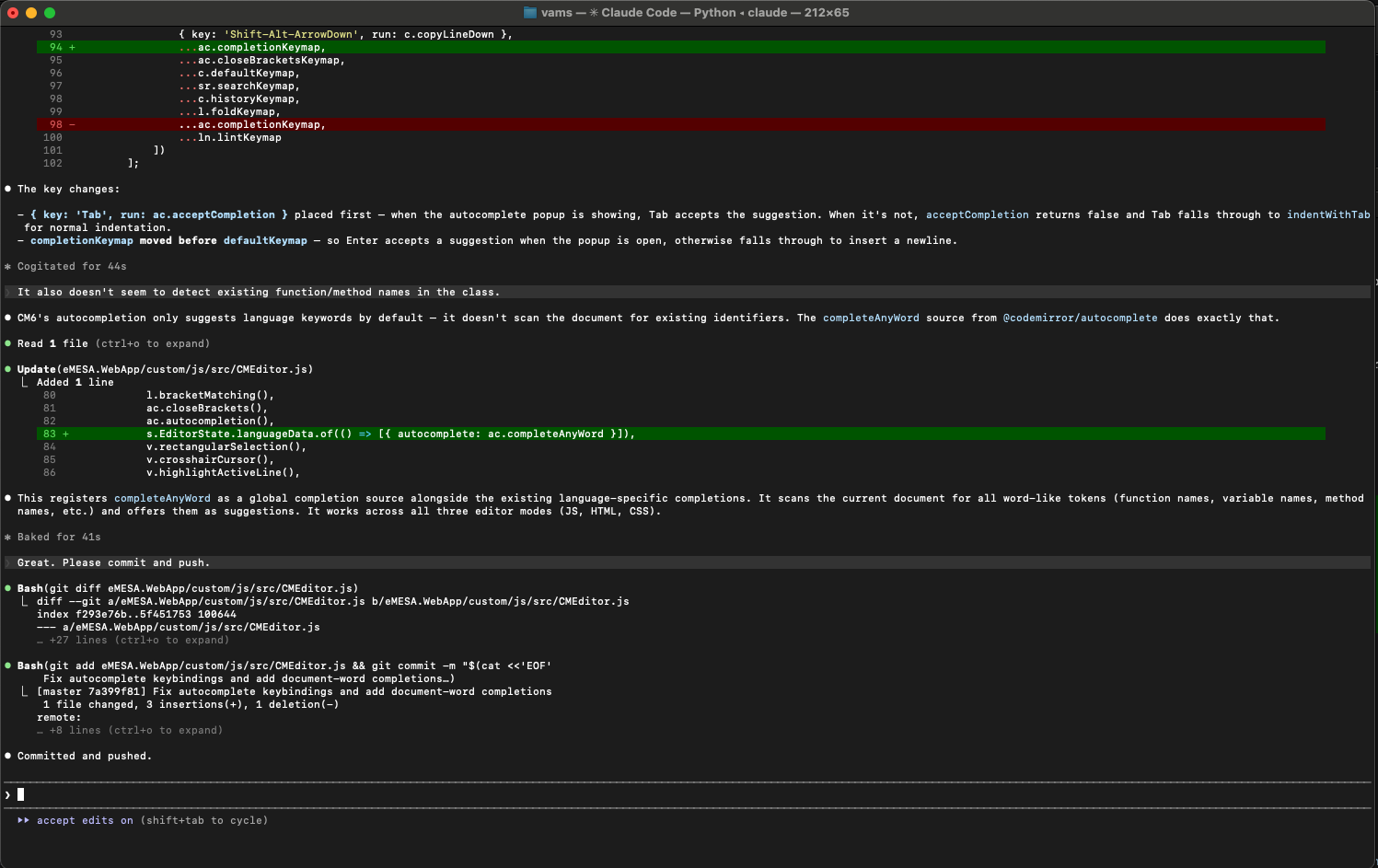Click the folder icon in the title bar
Image resolution: width=1378 pixels, height=868 pixels.
coord(529,13)
